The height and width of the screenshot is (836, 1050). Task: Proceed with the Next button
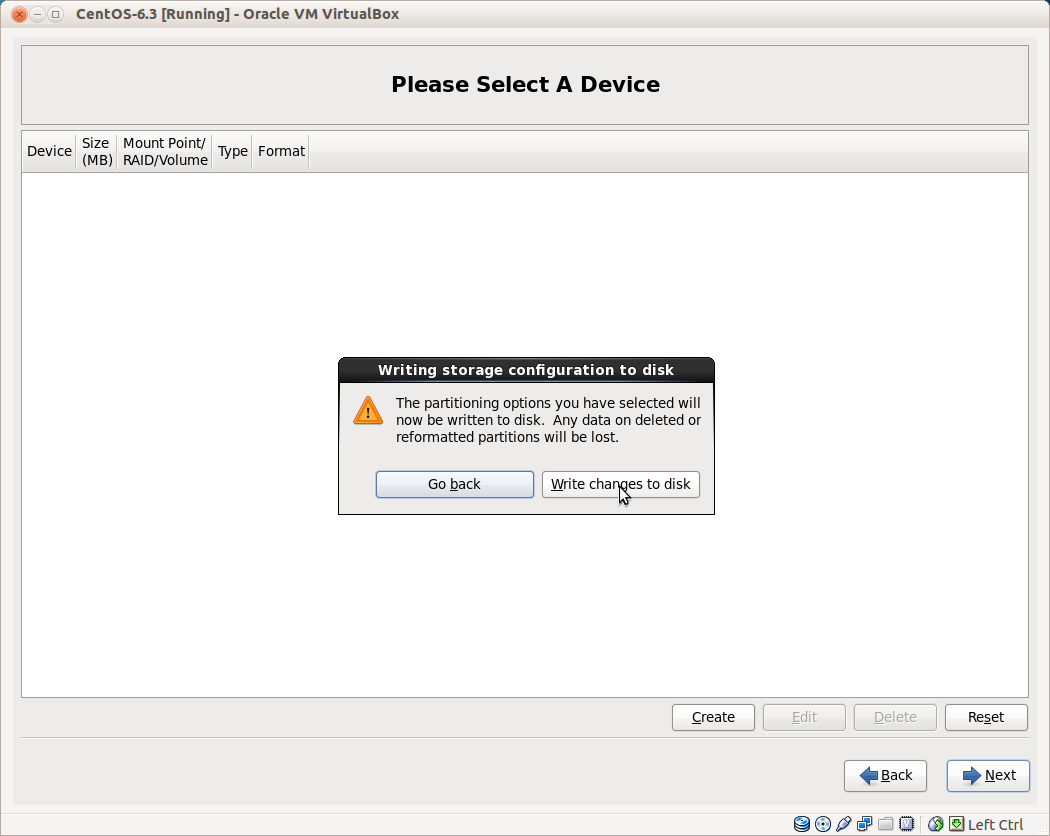point(988,776)
